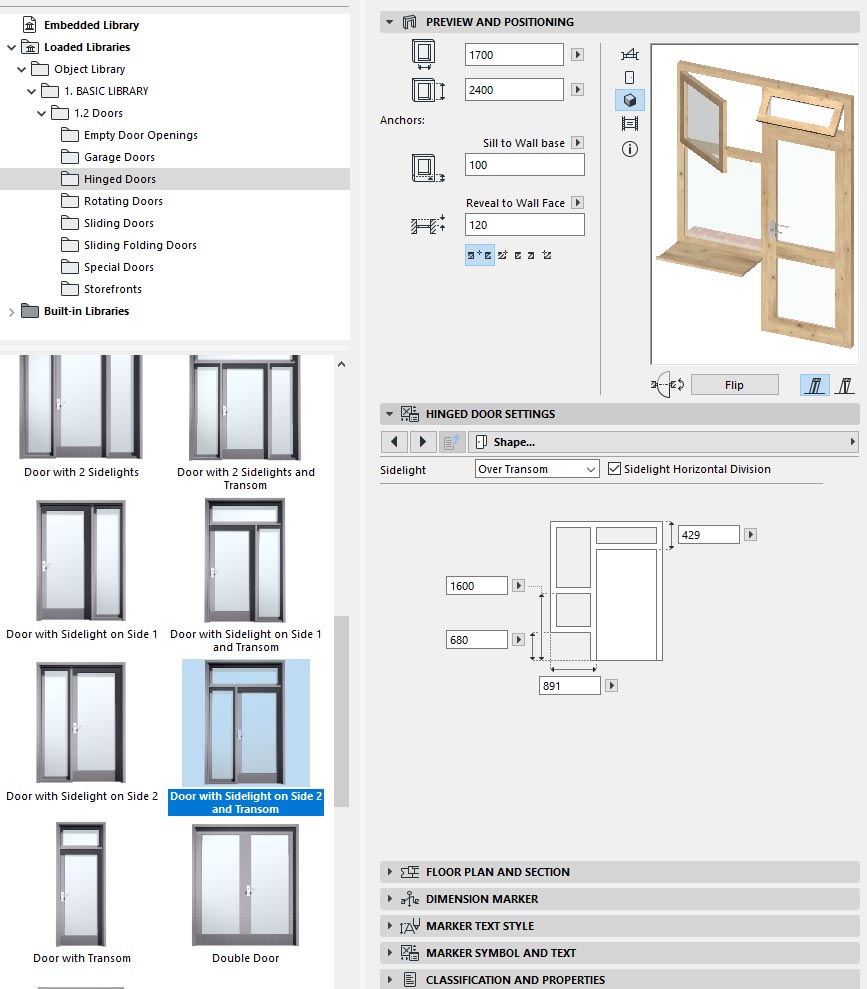Expand Classification and Properties panel
The width and height of the screenshot is (867, 989).
pos(390,980)
